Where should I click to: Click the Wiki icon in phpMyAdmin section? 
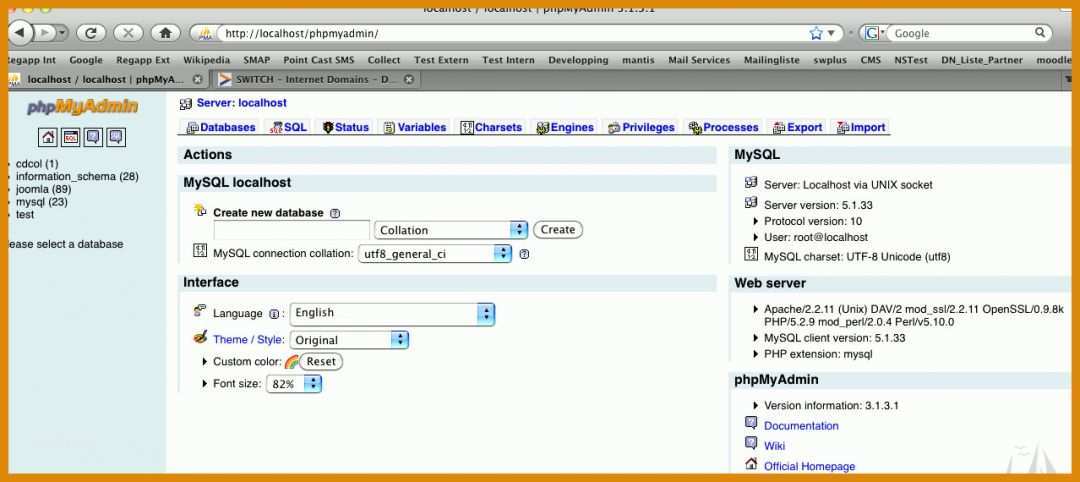751,443
